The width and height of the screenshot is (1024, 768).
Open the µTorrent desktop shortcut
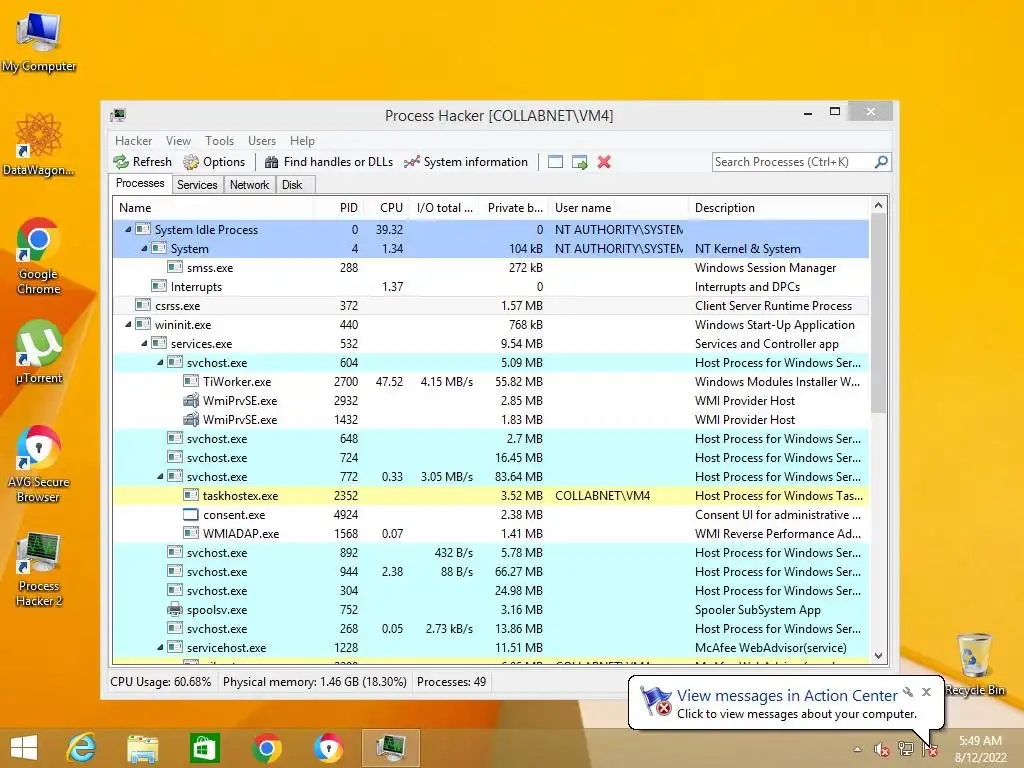(x=39, y=353)
